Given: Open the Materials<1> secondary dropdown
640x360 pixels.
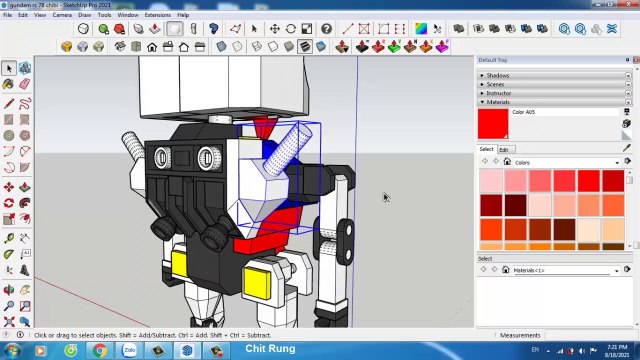Looking at the screenshot, I should 566,270.
